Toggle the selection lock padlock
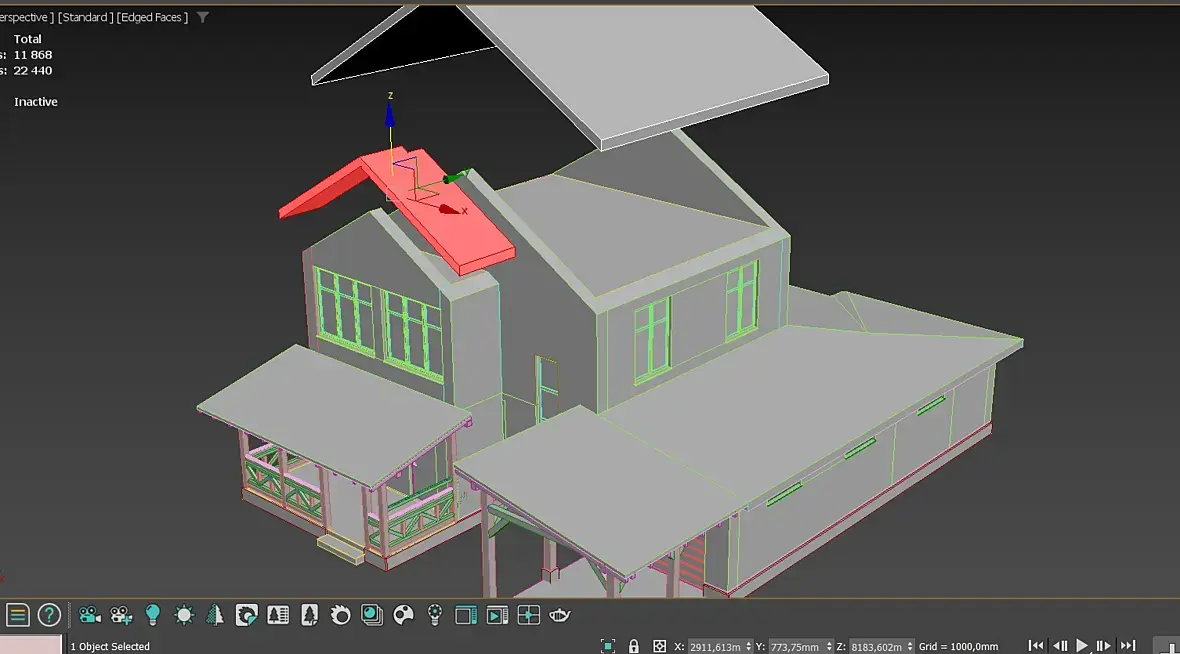 634,646
